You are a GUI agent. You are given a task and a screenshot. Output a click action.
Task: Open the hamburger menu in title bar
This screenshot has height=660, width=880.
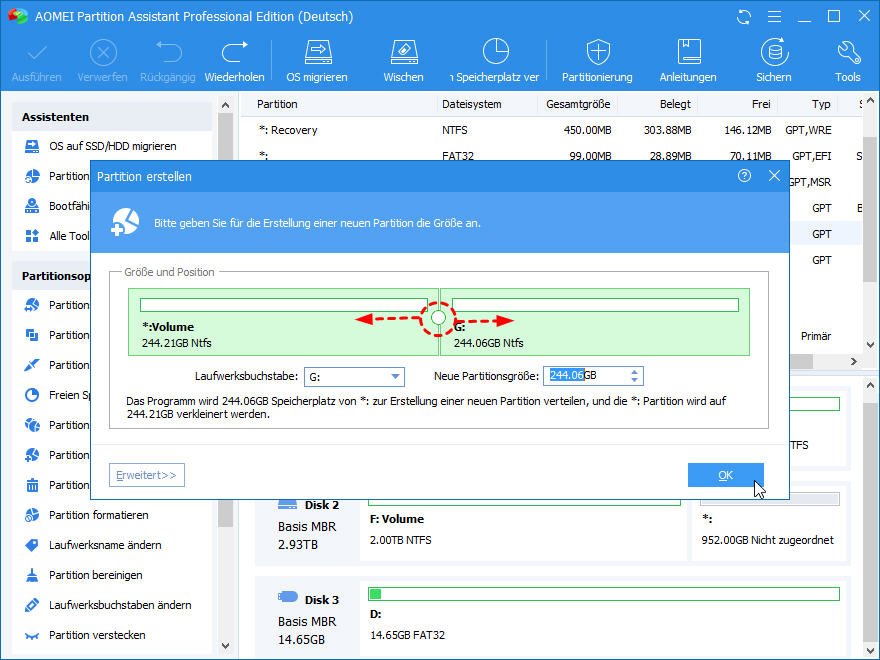(x=774, y=17)
